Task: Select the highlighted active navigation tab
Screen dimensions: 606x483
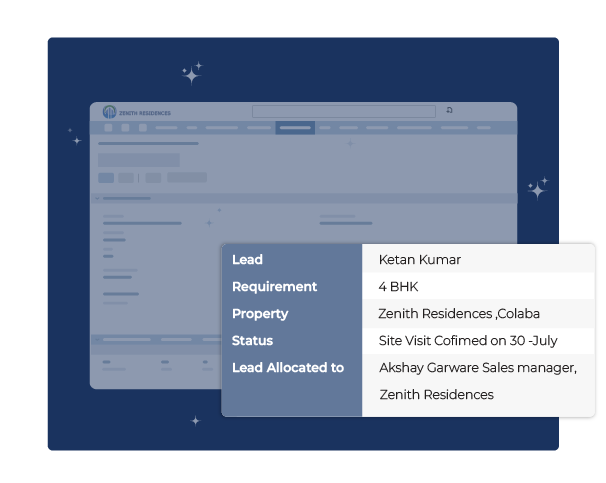Action: [295, 128]
